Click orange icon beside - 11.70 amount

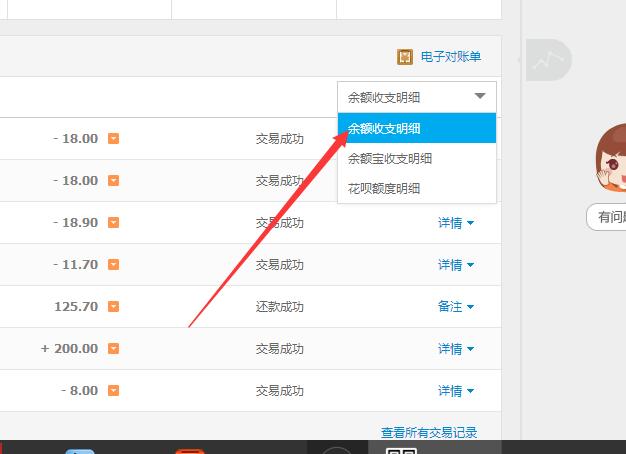click(x=113, y=264)
